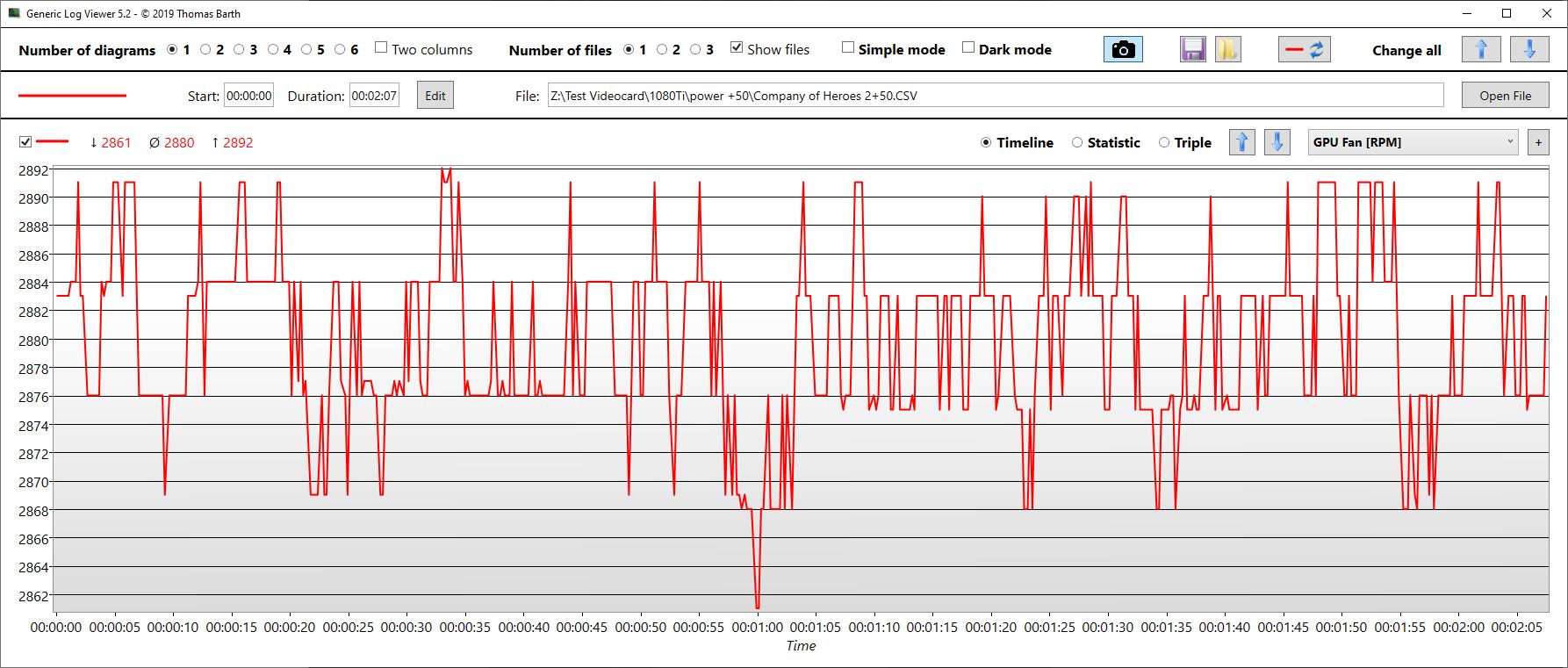Select 3 diagrams radio button
Viewport: 1568px width, 668px height.
pos(239,50)
